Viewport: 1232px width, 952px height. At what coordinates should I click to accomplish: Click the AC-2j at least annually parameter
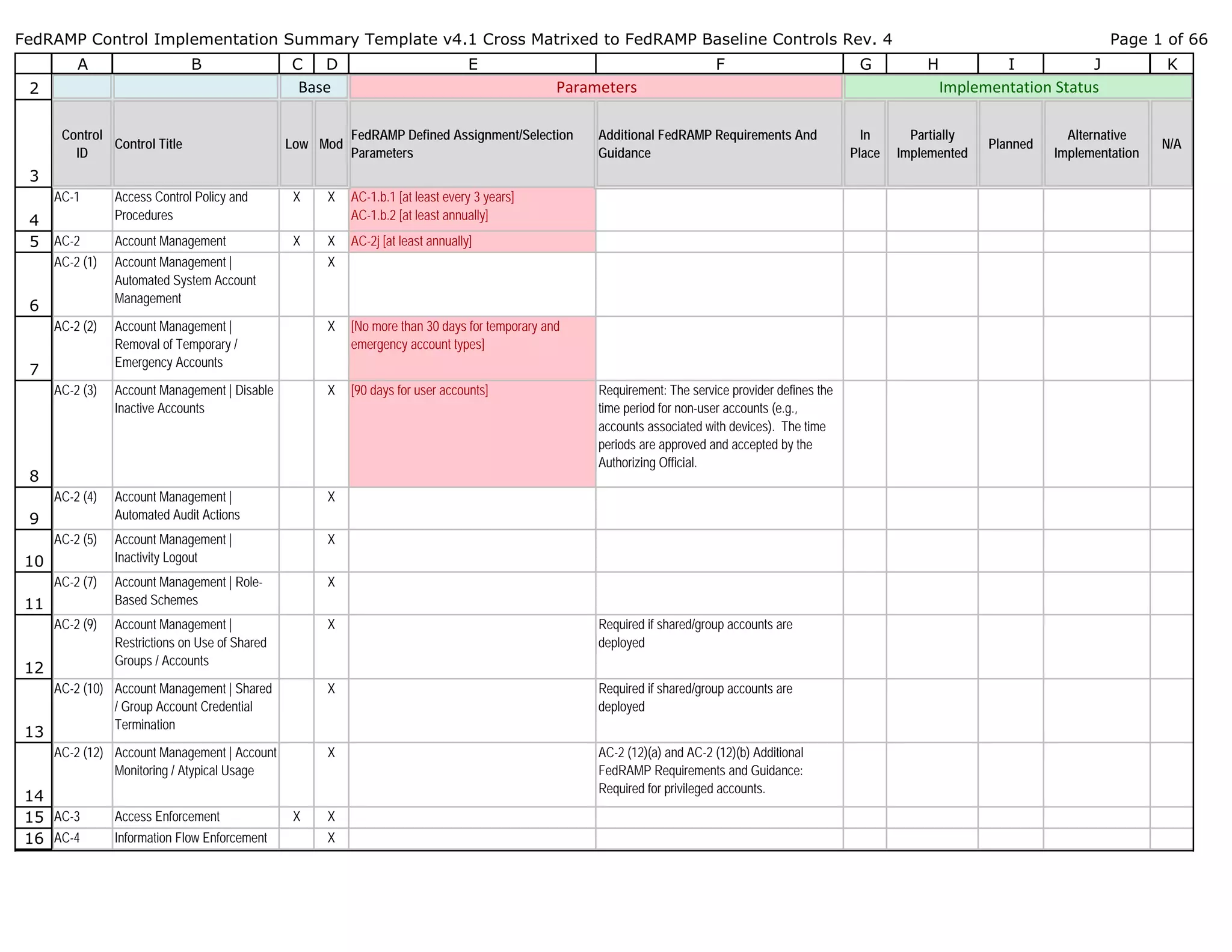click(x=411, y=241)
